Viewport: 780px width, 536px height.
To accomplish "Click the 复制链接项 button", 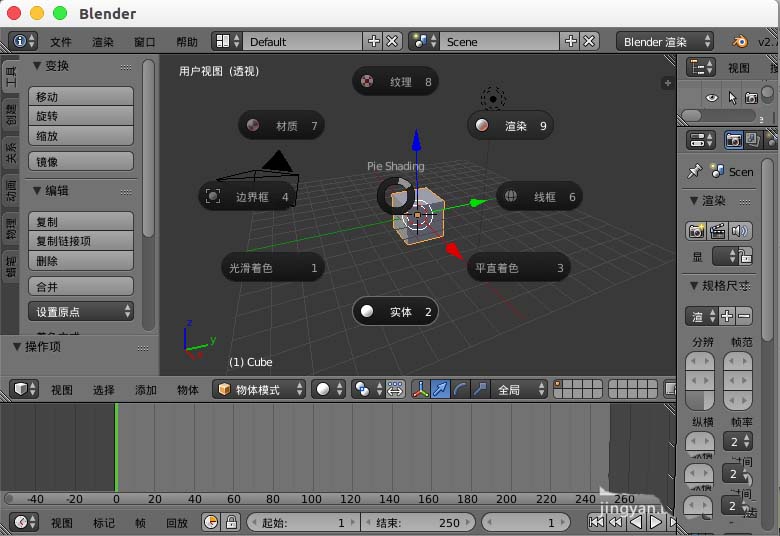I will (x=81, y=241).
